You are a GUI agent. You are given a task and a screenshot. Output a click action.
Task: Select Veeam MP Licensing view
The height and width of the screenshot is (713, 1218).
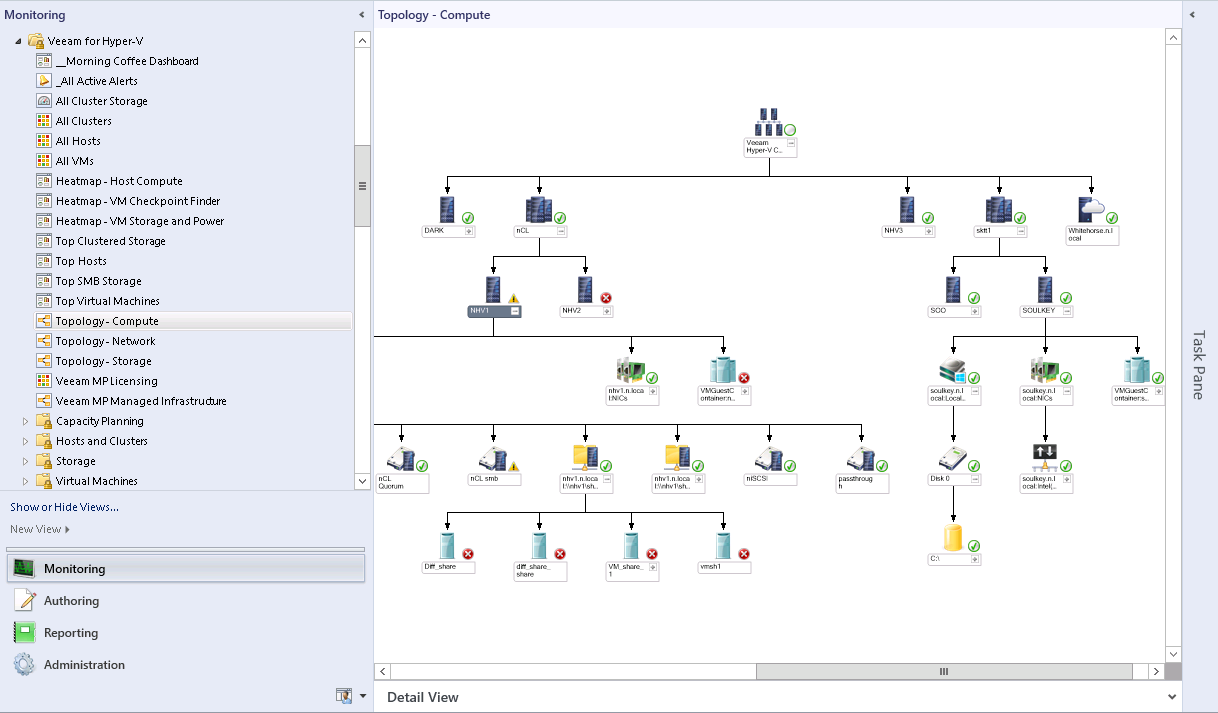pos(107,381)
